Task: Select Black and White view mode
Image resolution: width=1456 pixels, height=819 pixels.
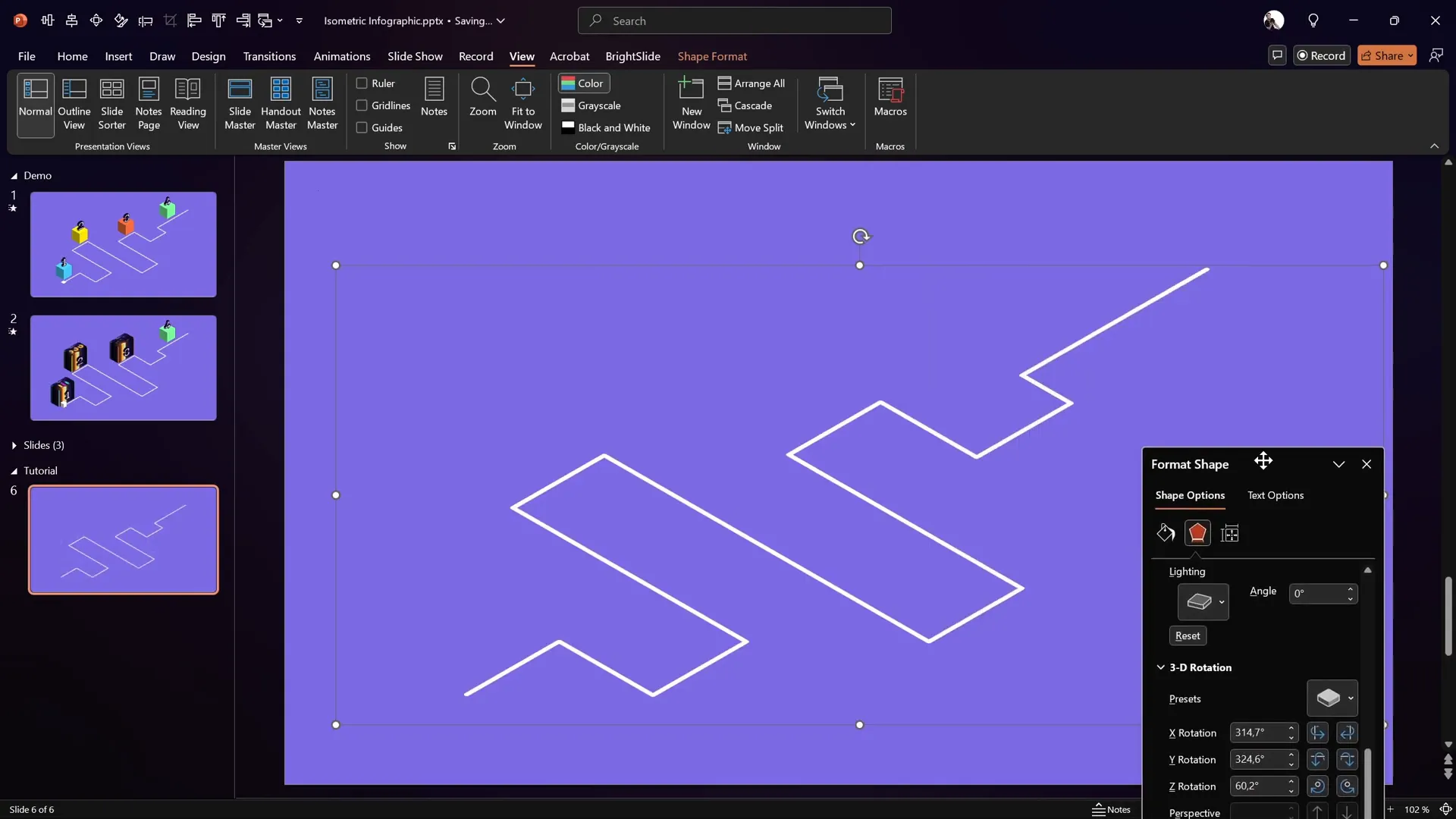Action: click(605, 127)
